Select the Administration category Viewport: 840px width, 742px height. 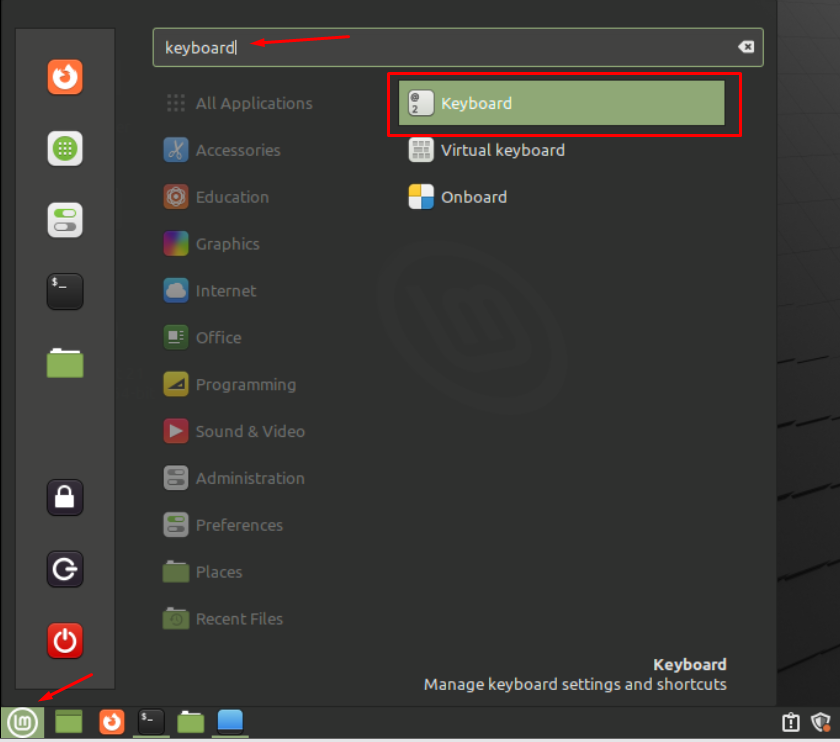(235, 478)
